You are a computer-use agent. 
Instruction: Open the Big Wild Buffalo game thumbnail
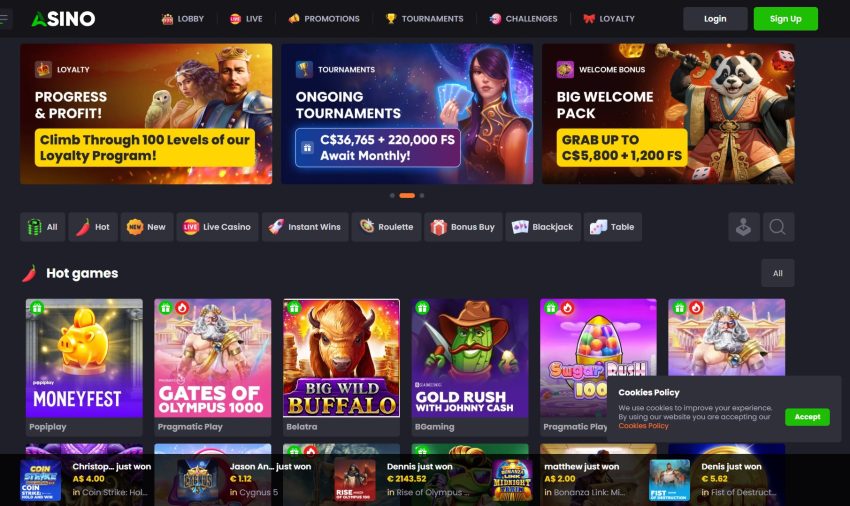[342, 358]
